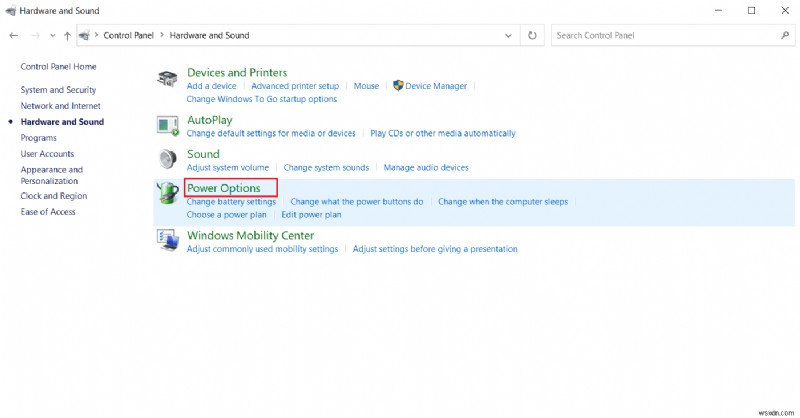
Task: Click the address bar Control Panel icon
Action: (85, 35)
